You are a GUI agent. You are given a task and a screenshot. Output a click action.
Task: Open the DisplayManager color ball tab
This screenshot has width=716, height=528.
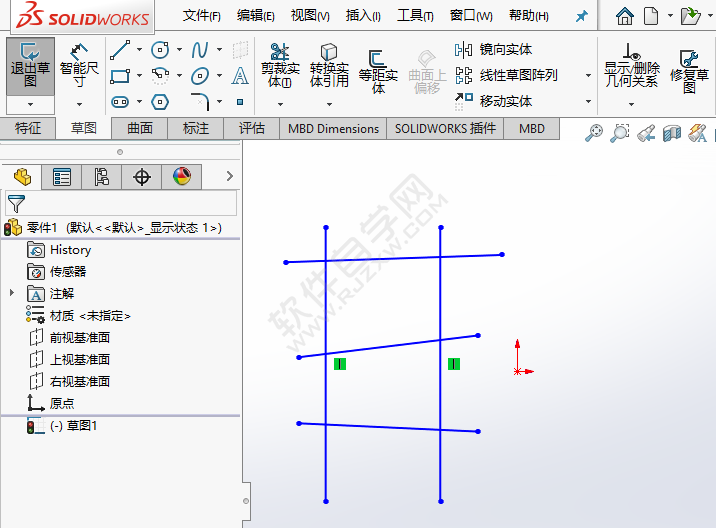pyautogui.click(x=182, y=177)
